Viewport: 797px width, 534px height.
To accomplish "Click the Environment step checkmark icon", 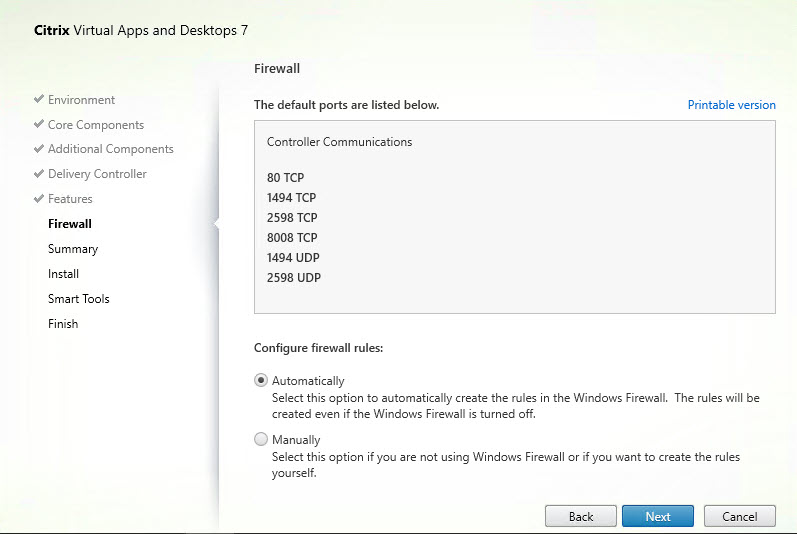I will tap(39, 100).
